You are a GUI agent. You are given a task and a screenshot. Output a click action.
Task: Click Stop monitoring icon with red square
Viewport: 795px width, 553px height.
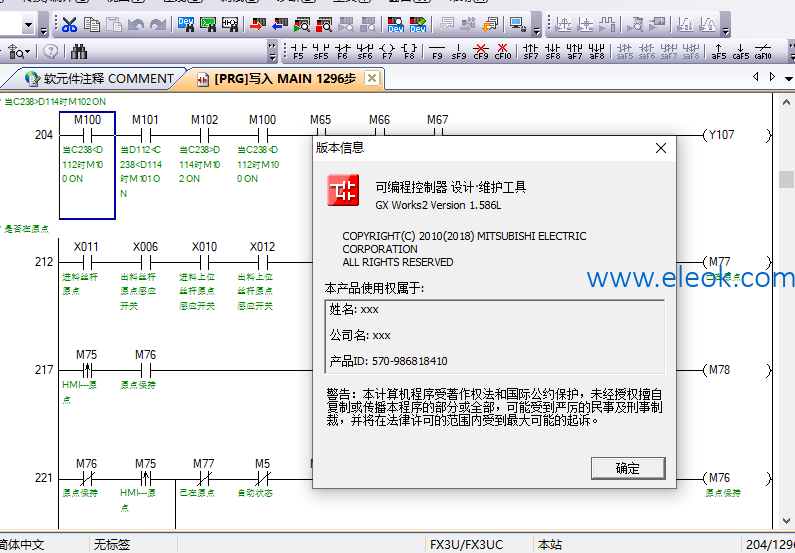coord(324,24)
